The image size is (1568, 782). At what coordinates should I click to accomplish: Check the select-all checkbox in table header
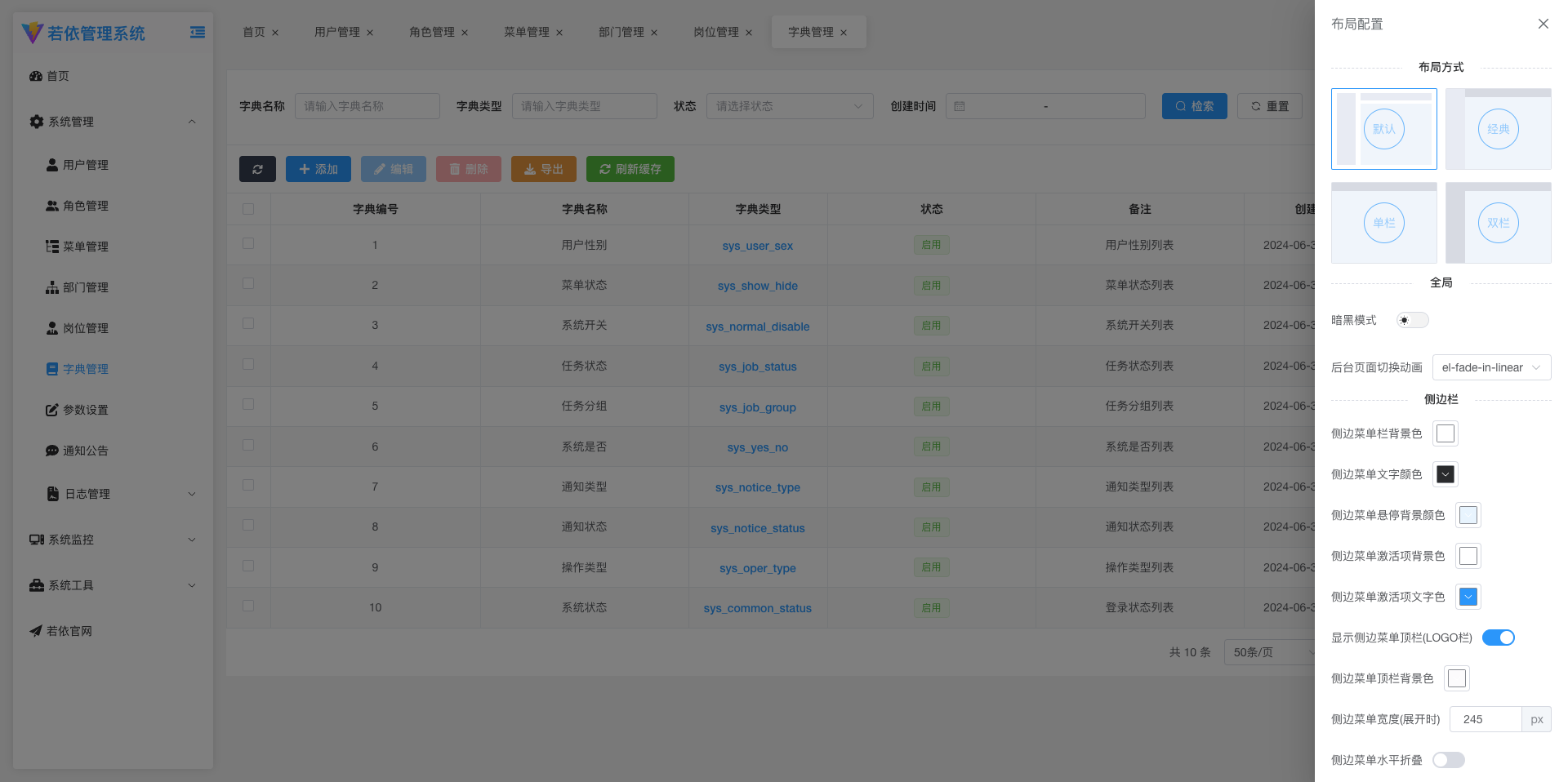pos(248,209)
